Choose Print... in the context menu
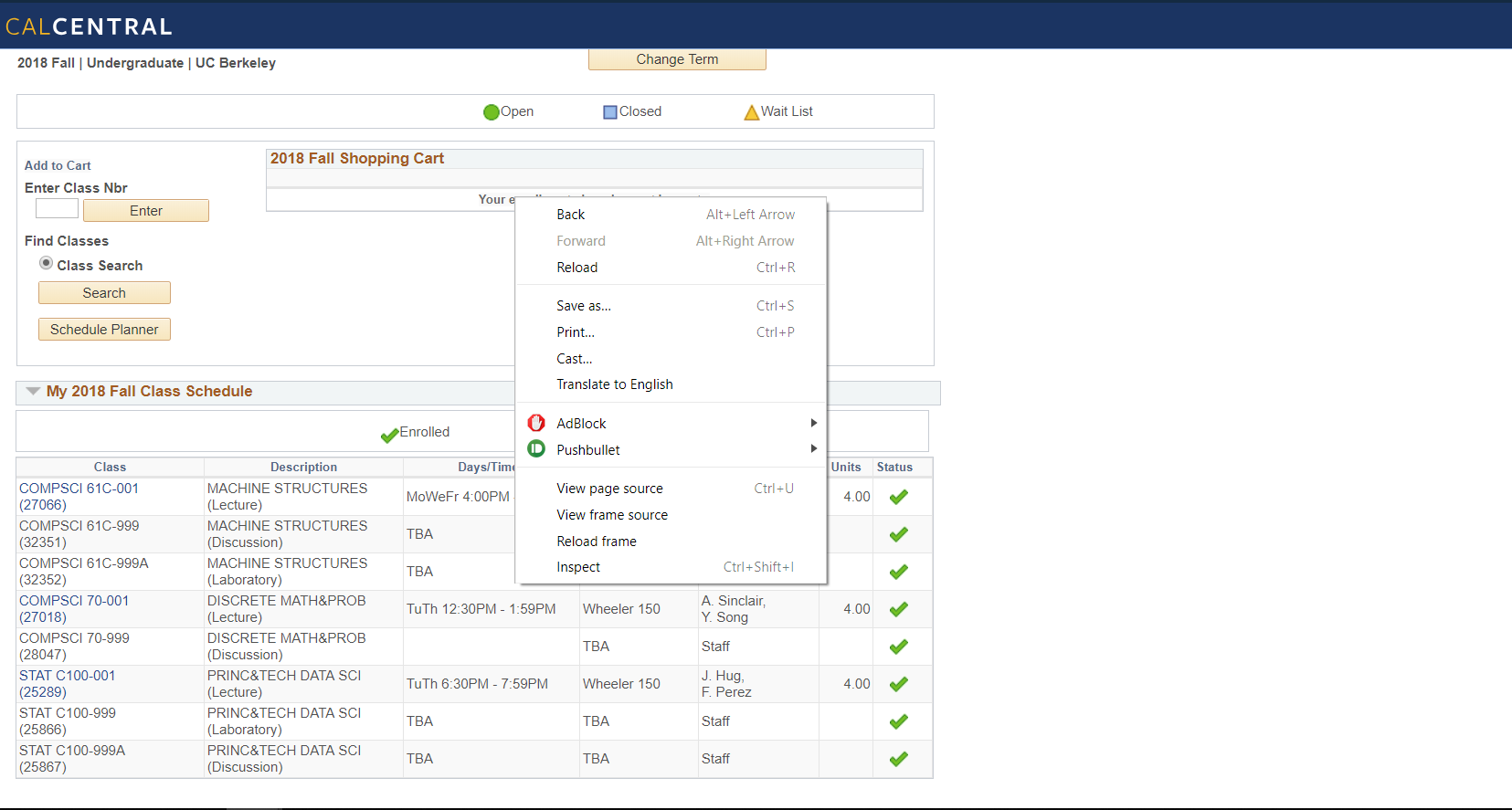Screen dimensions: 1512x810 coord(671,332)
